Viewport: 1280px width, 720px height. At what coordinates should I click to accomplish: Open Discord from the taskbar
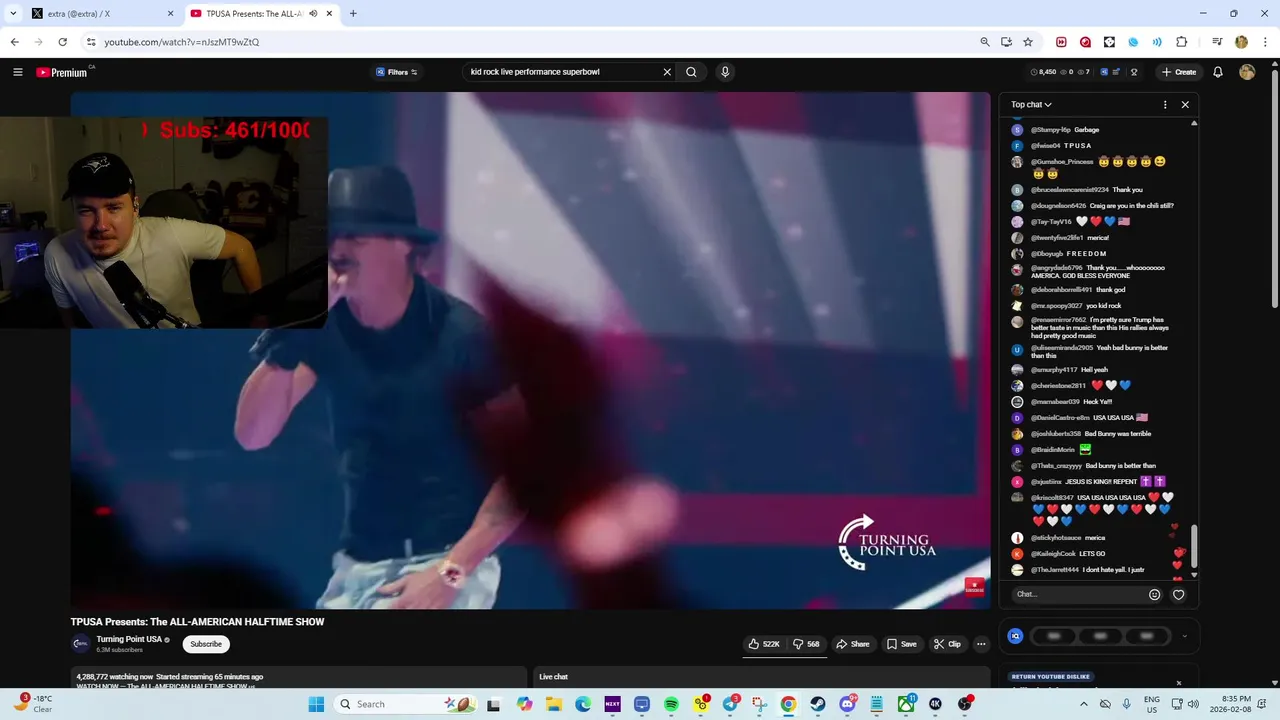[847, 704]
